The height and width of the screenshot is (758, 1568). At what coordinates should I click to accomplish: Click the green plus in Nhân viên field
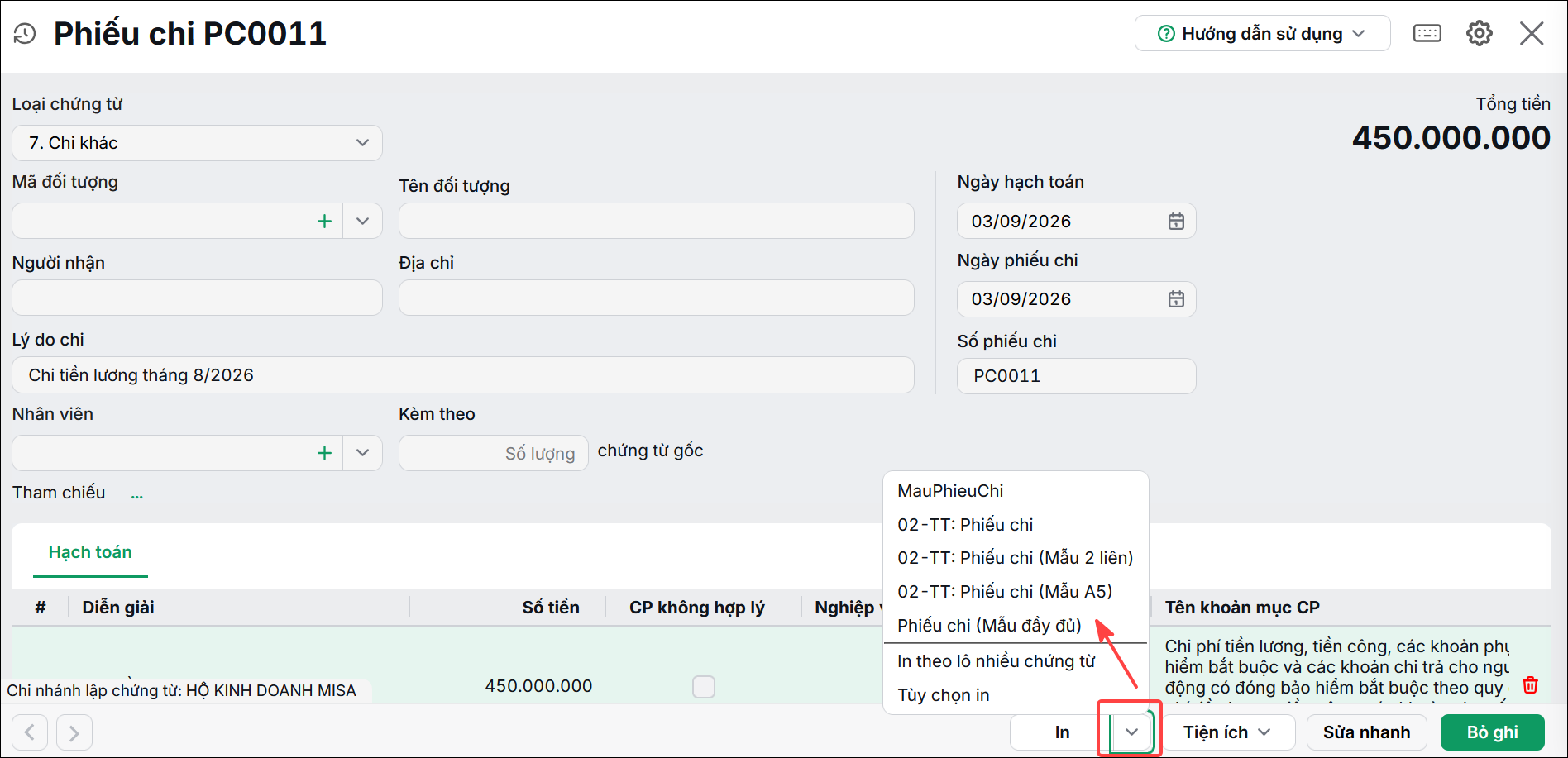[324, 453]
